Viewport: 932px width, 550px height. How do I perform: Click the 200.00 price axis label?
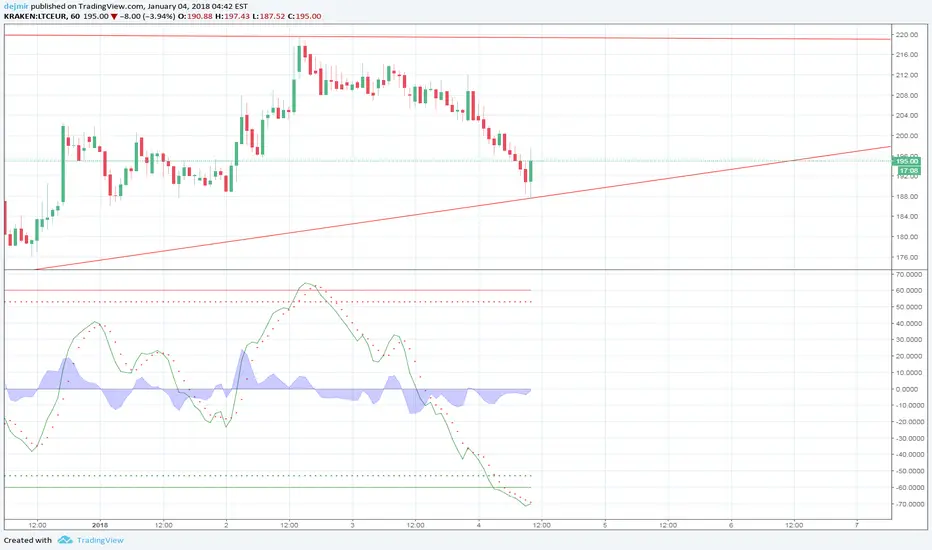point(906,136)
